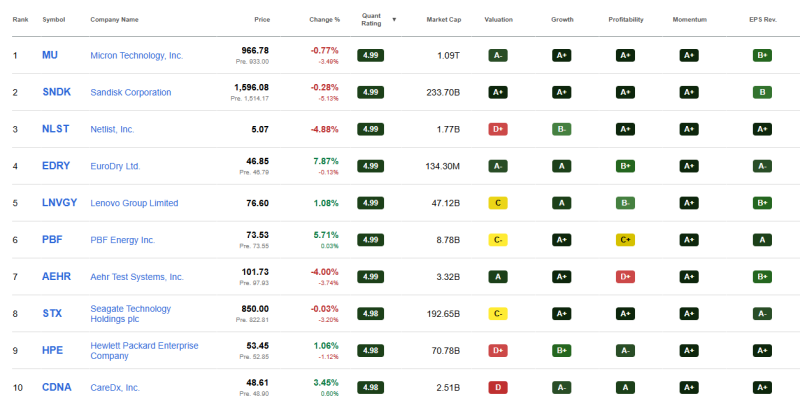Click EDRY's A growth grade badge
This screenshot has height=399, width=800.
(562, 166)
